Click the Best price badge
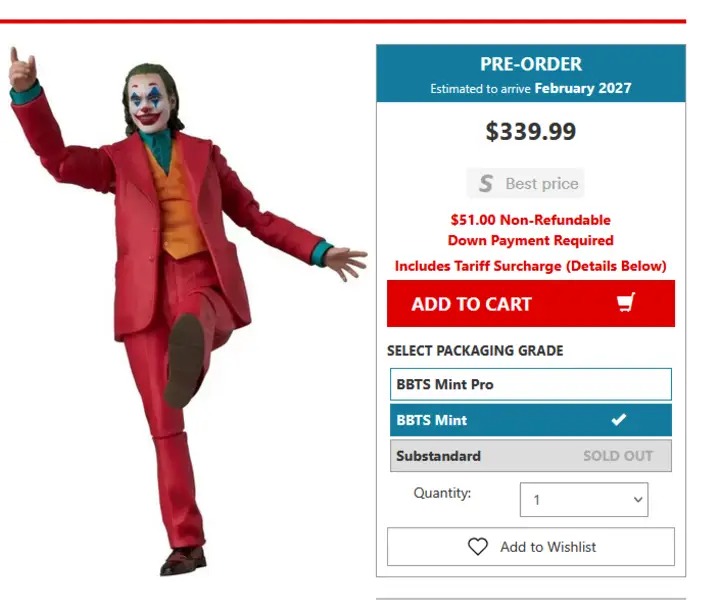 coord(525,183)
